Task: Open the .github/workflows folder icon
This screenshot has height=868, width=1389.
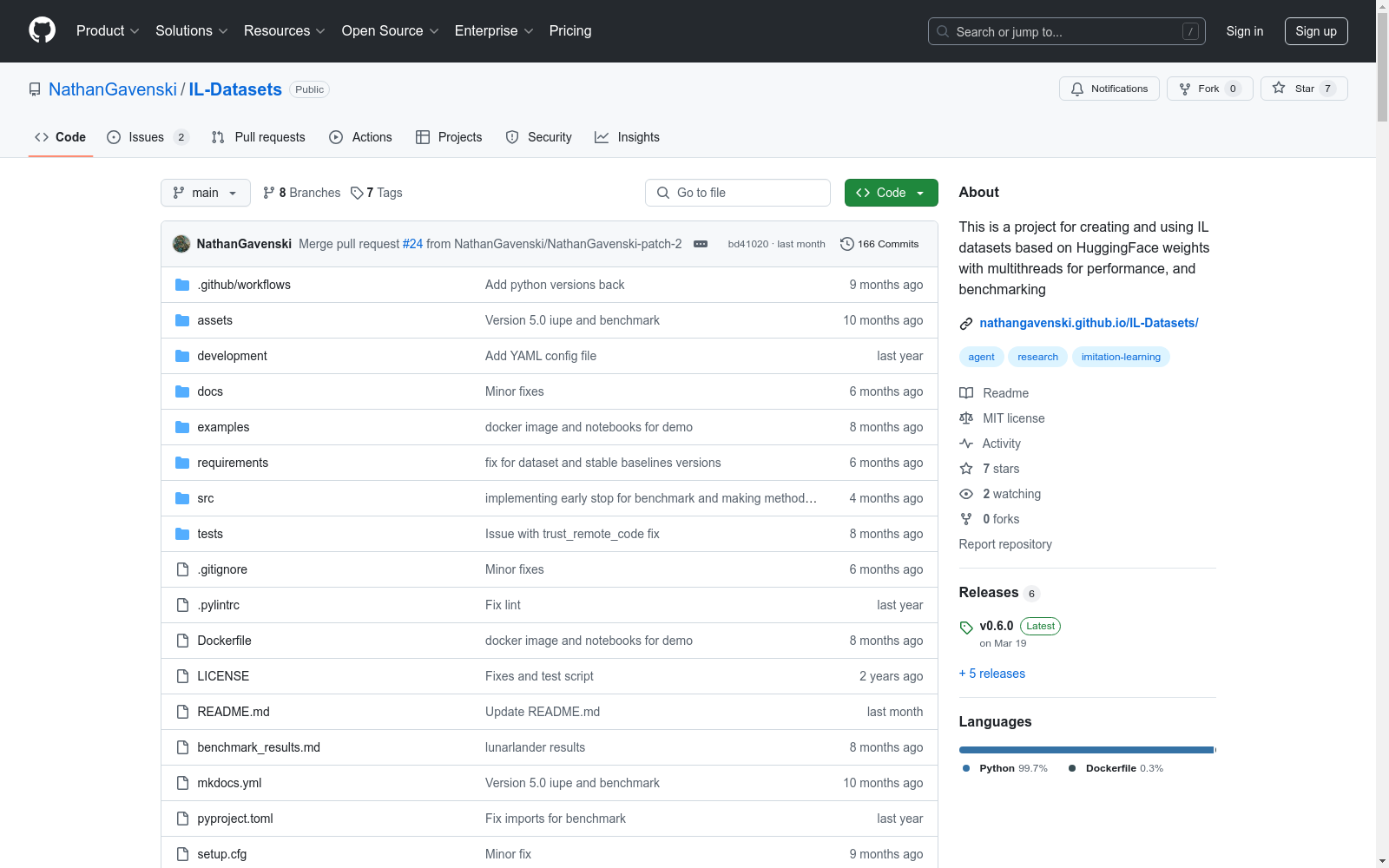Action: [x=182, y=285]
